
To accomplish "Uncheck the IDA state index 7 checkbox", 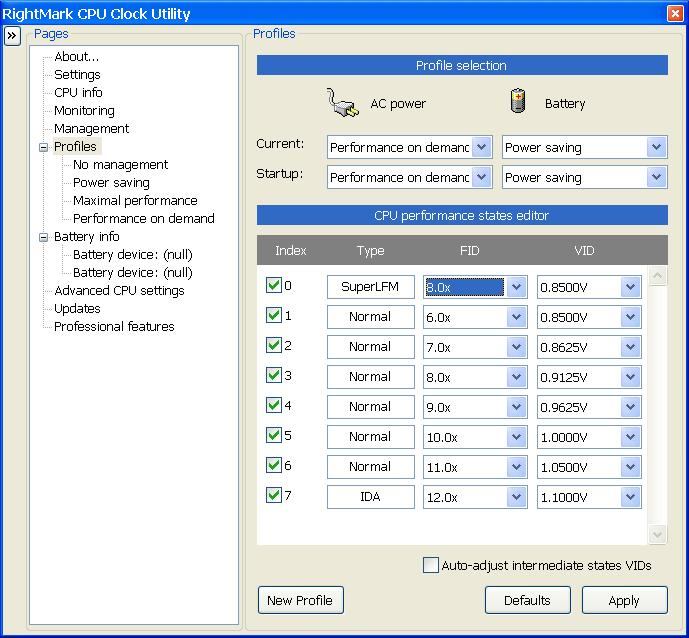I will [273, 495].
